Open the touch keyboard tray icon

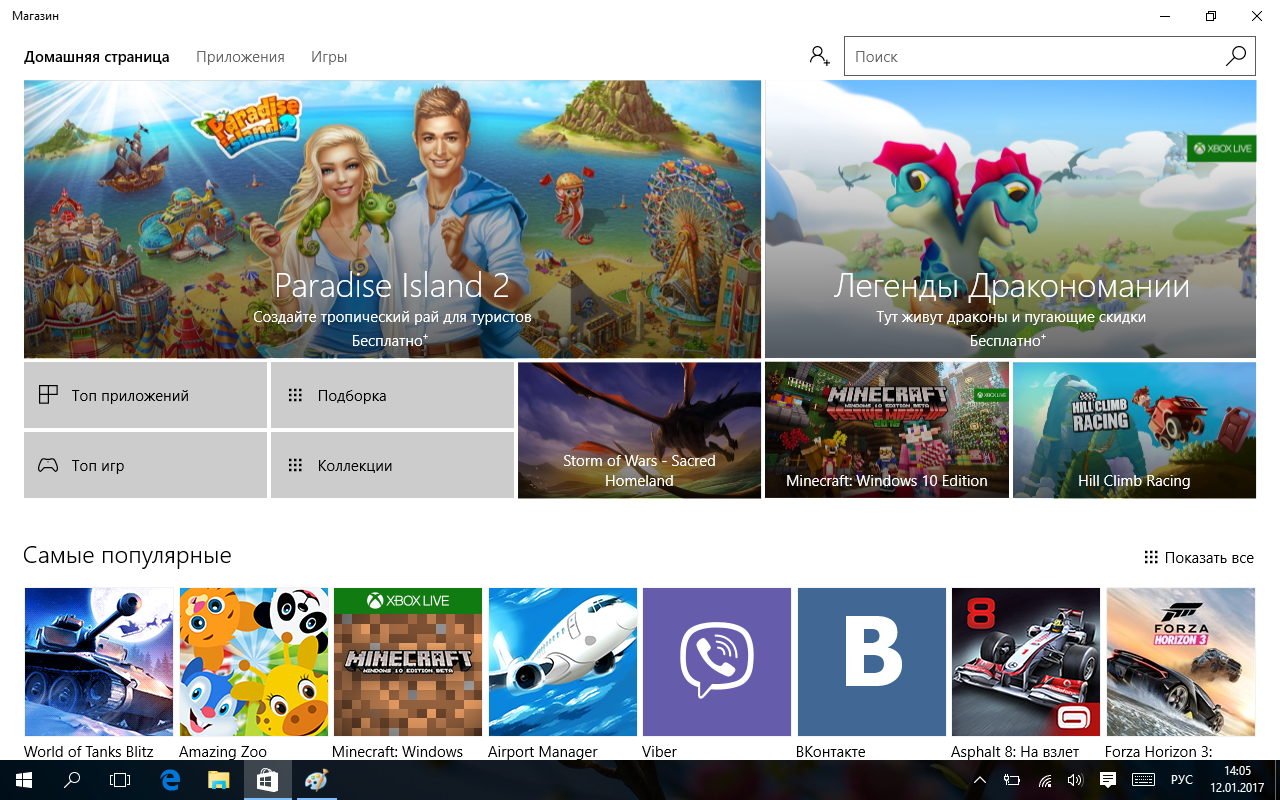click(x=1143, y=780)
